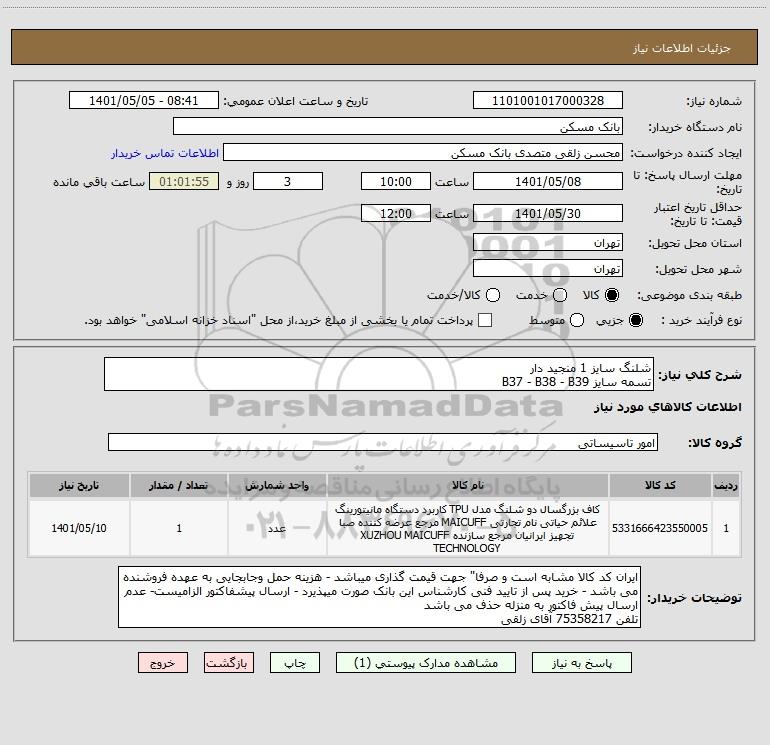Viewport: 770px width, 745px height.
Task: Click the MAICUFF product name cell
Action: 468,528
